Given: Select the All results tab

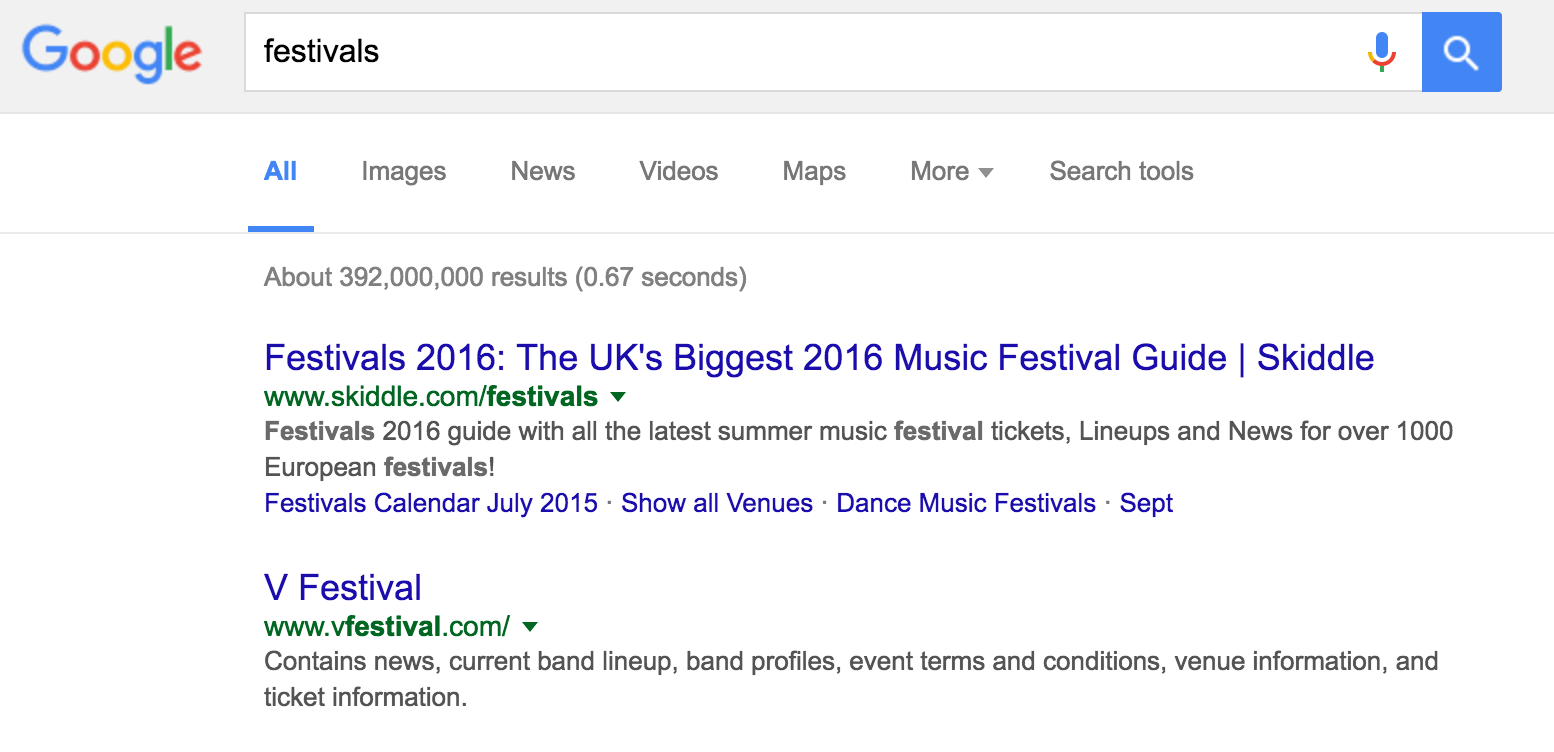Looking at the screenshot, I should click(x=280, y=171).
